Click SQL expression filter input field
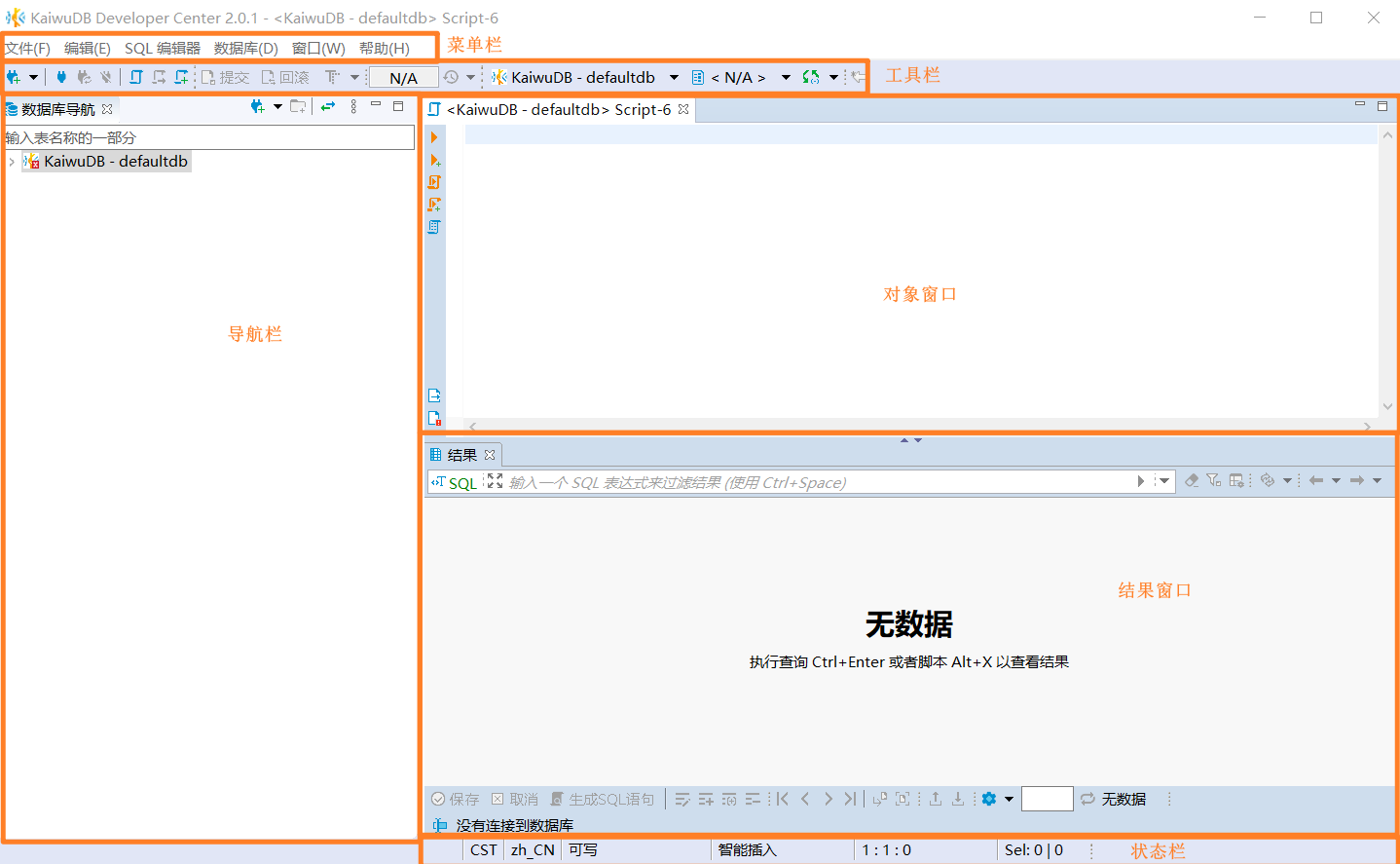 (820, 482)
